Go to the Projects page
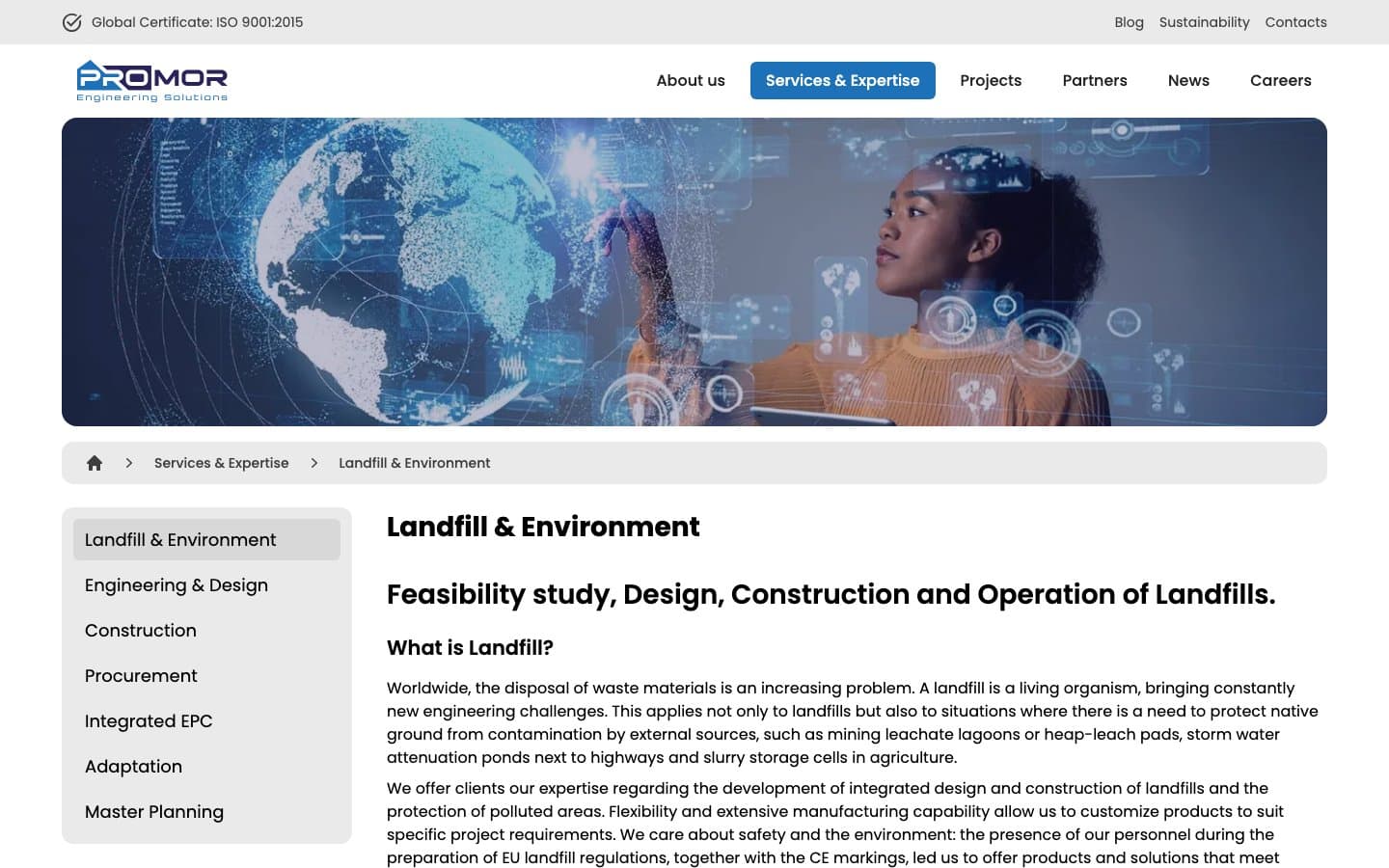 tap(991, 80)
